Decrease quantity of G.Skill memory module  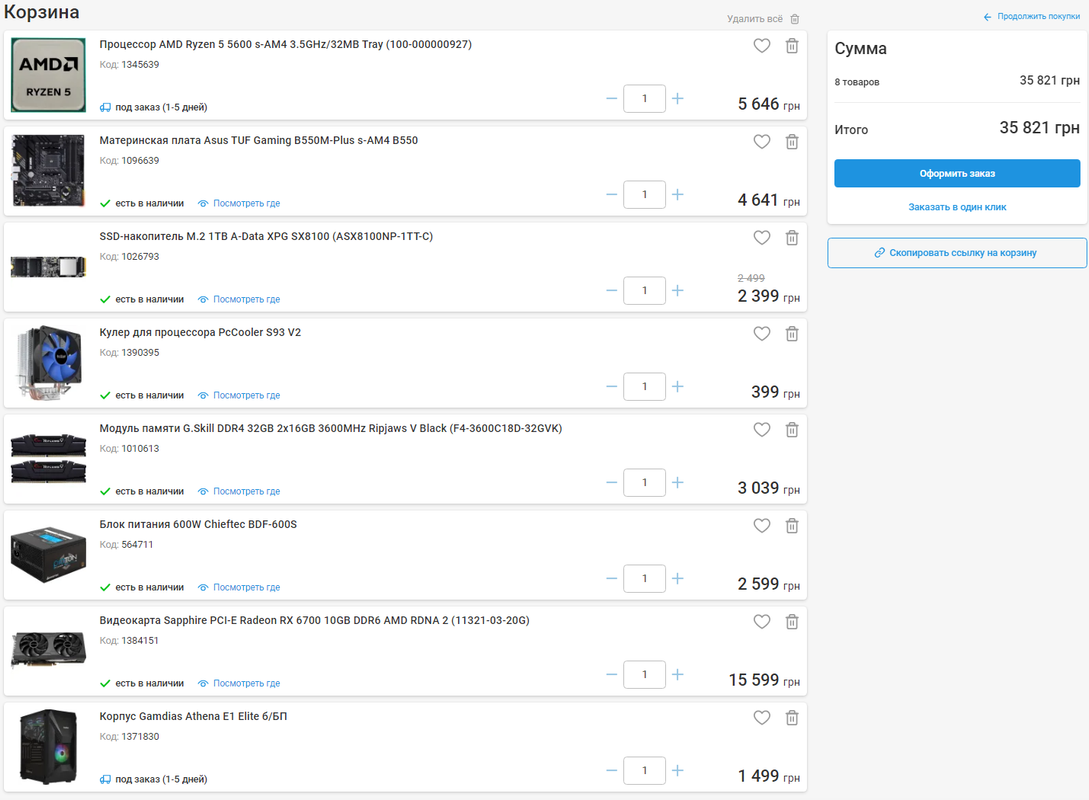click(611, 483)
